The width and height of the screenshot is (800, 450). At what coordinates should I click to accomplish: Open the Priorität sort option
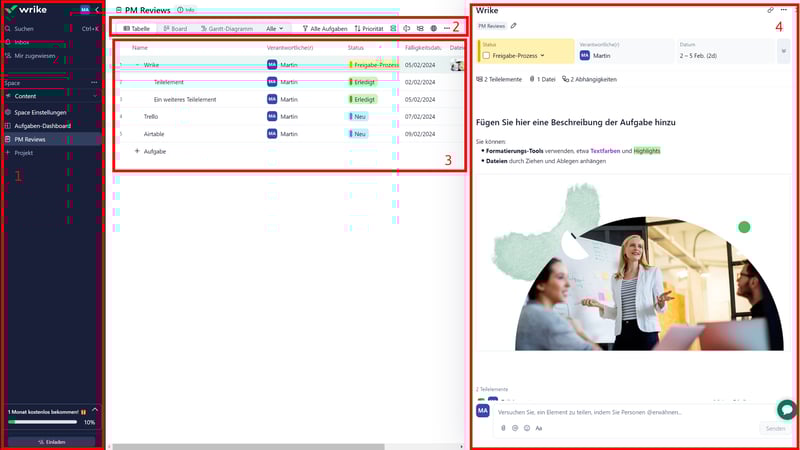point(369,29)
